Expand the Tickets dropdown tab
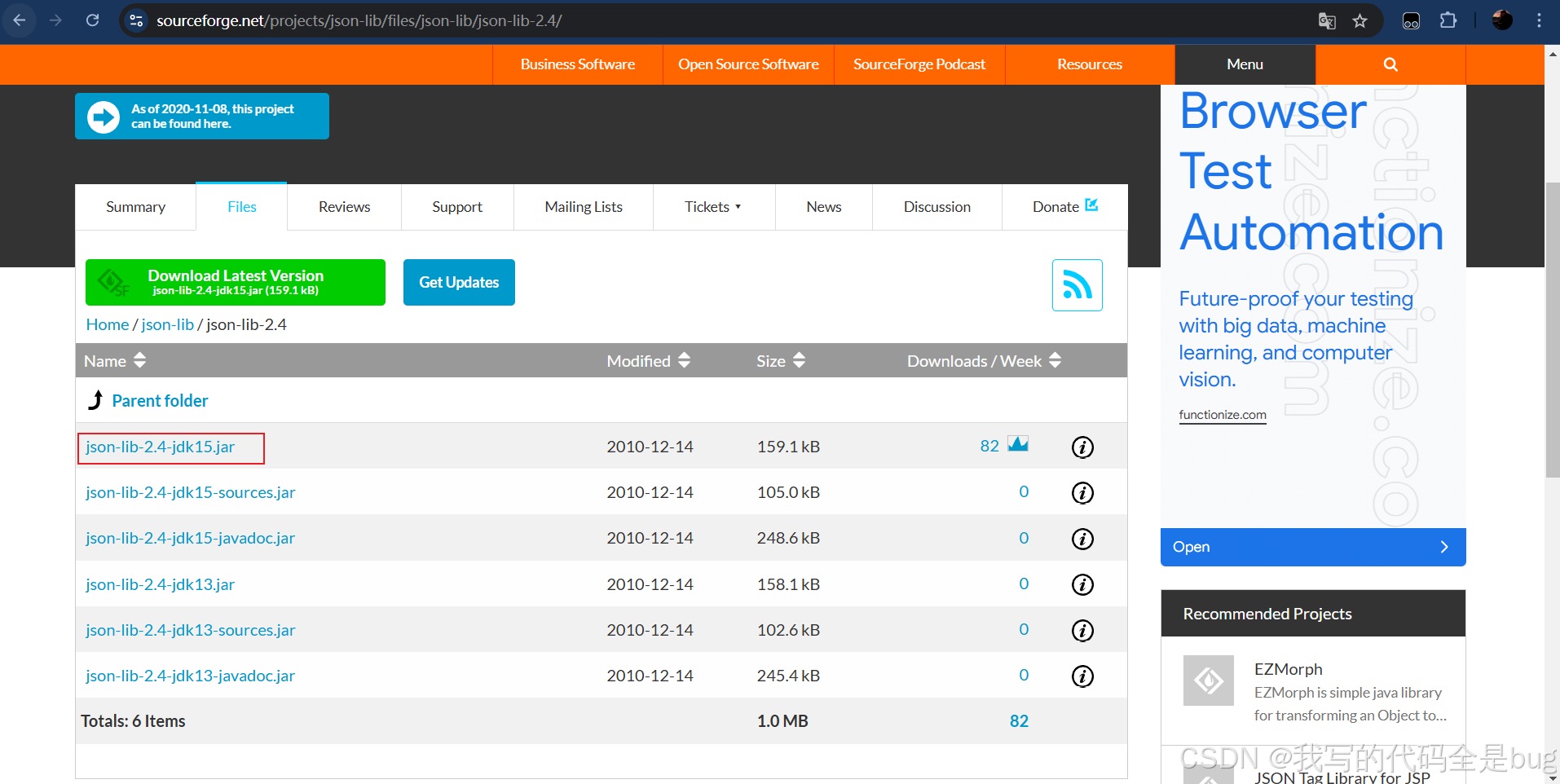 point(713,207)
